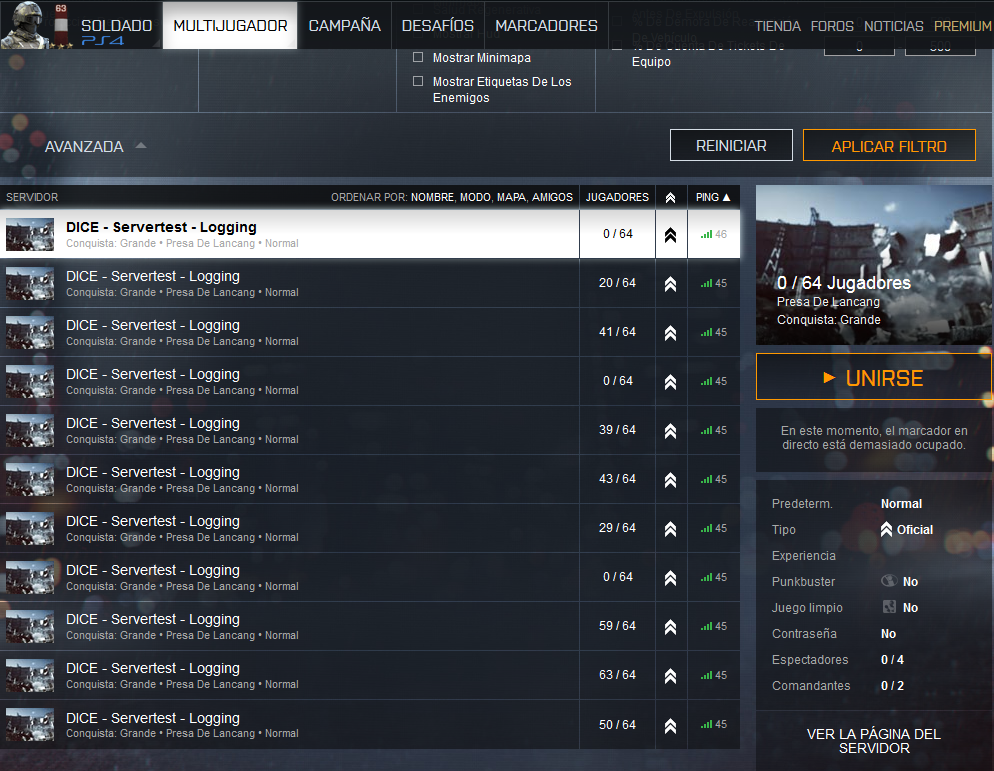Click the Reiniciar filter button

pyautogui.click(x=731, y=145)
